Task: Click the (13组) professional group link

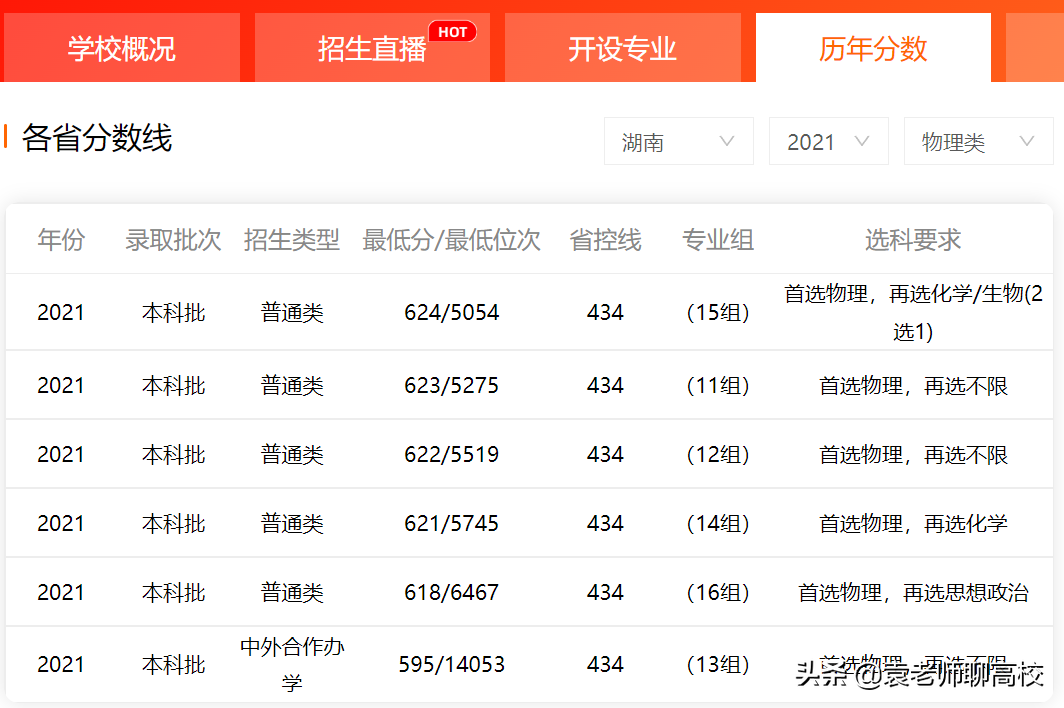Action: pyautogui.click(x=718, y=664)
